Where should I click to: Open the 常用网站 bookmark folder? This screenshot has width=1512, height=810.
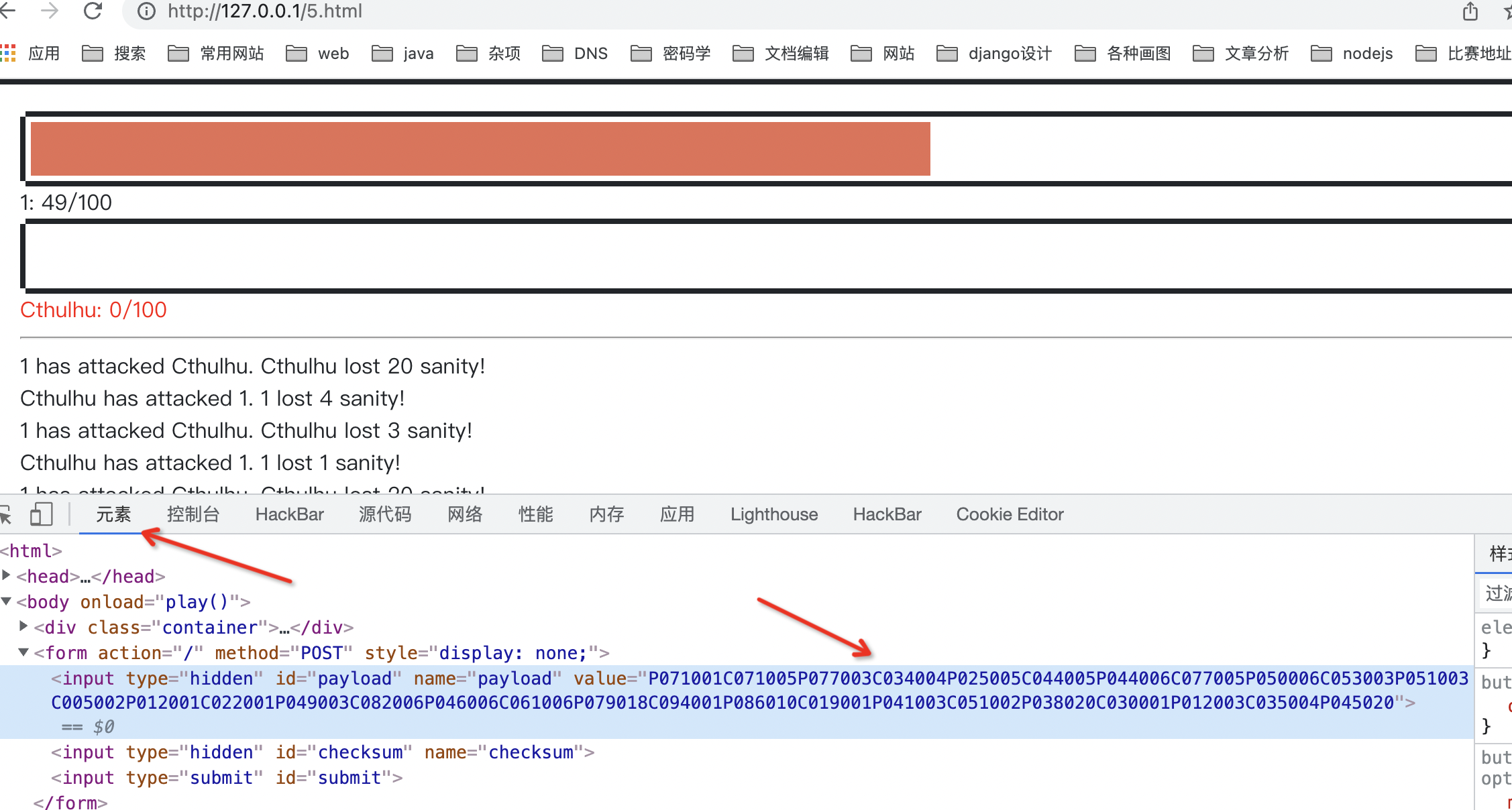coord(216,53)
